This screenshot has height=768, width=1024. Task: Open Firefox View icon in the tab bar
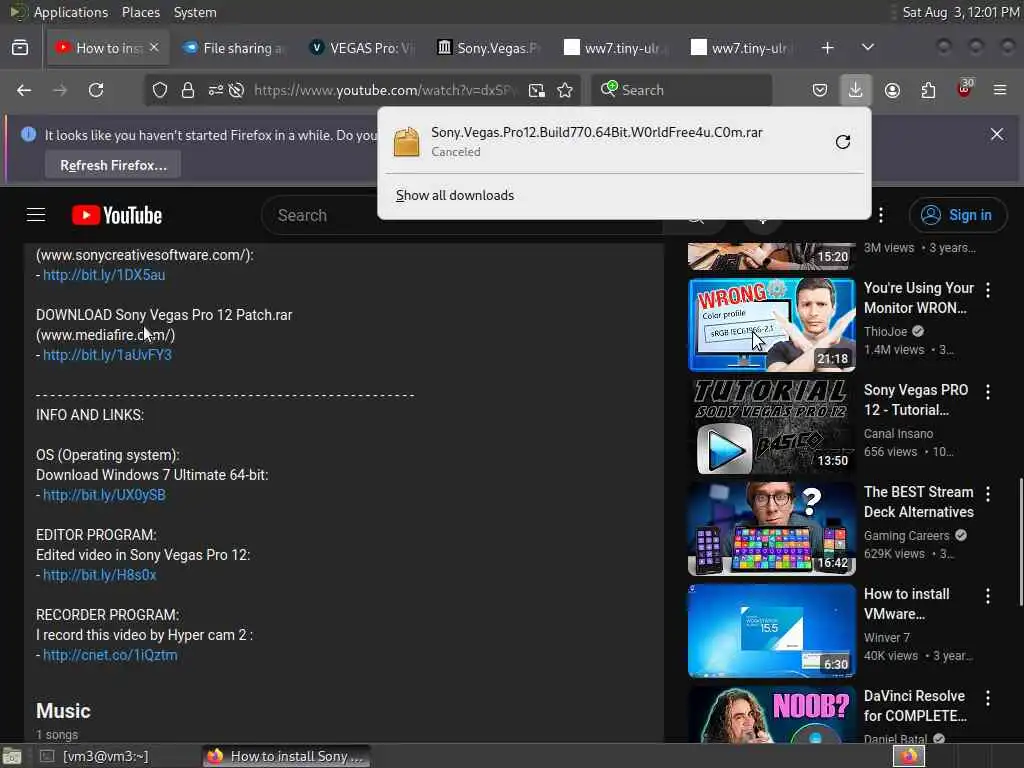pos(20,48)
